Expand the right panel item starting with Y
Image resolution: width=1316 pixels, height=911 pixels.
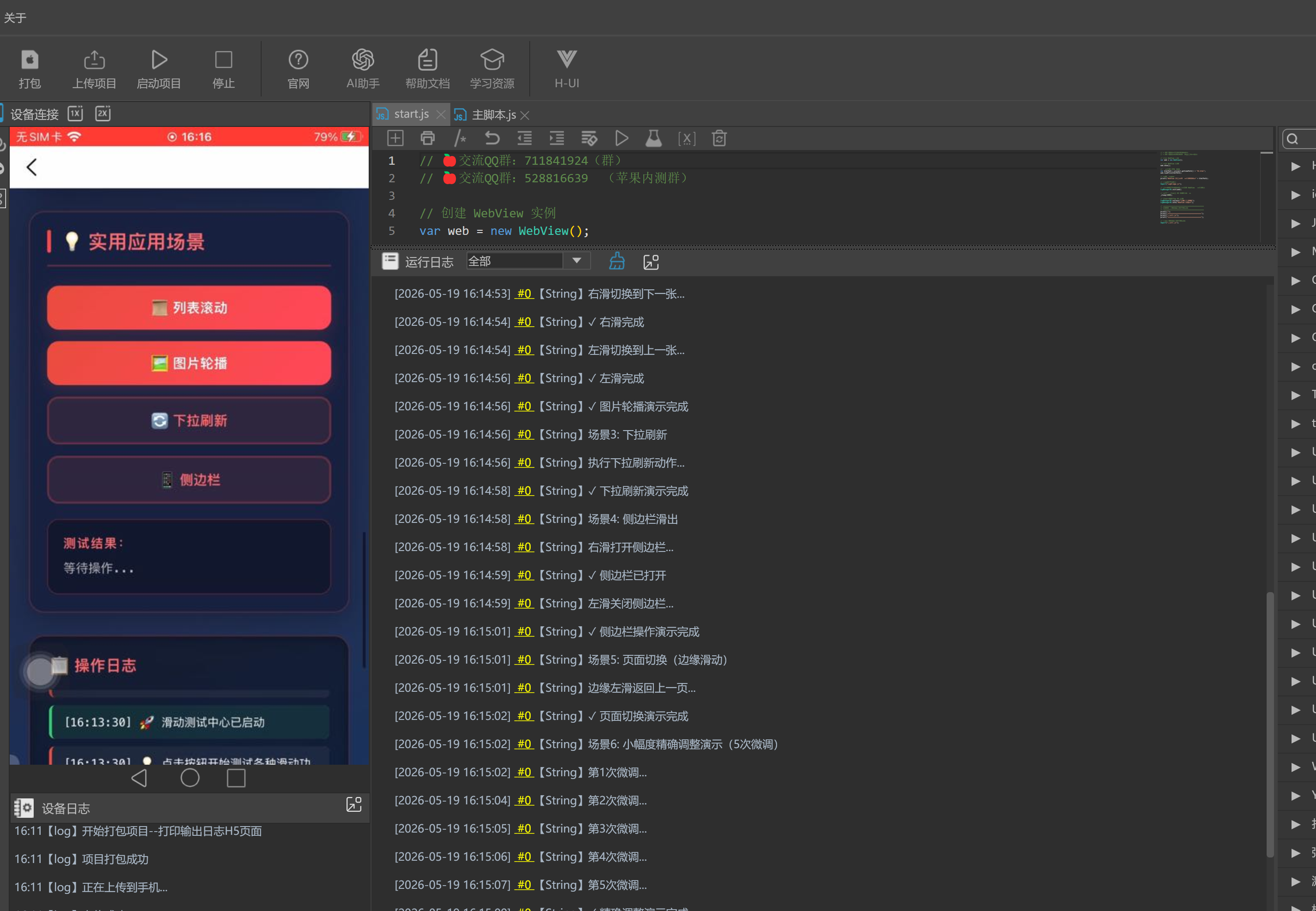(x=1295, y=795)
